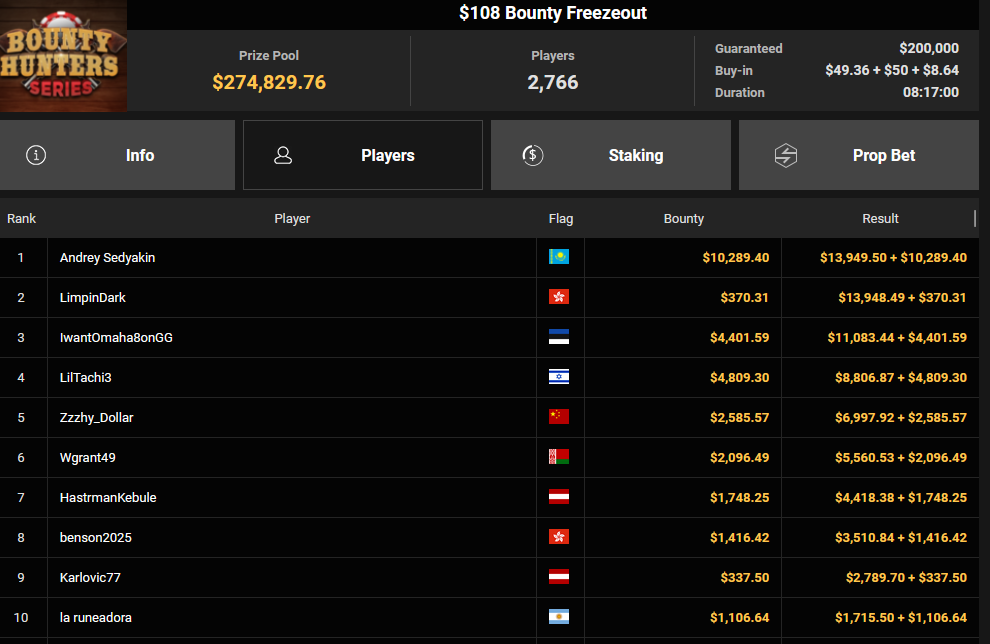Click the Players person icon
990x644 pixels.
283,155
